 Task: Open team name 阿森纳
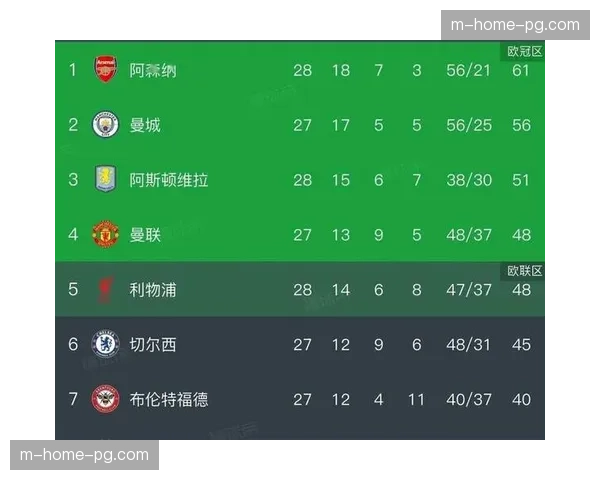click(x=153, y=70)
